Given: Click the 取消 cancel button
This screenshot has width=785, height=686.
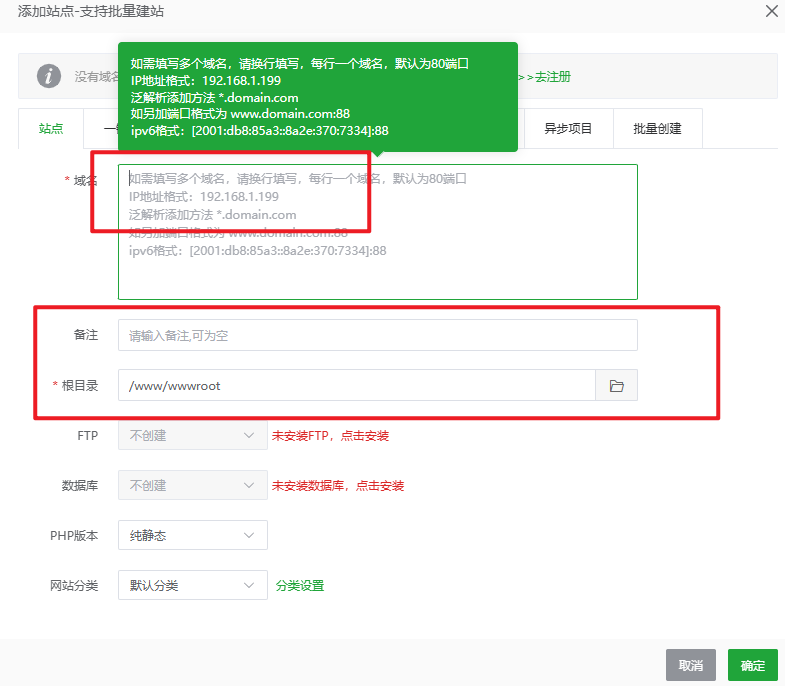Looking at the screenshot, I should (691, 665).
